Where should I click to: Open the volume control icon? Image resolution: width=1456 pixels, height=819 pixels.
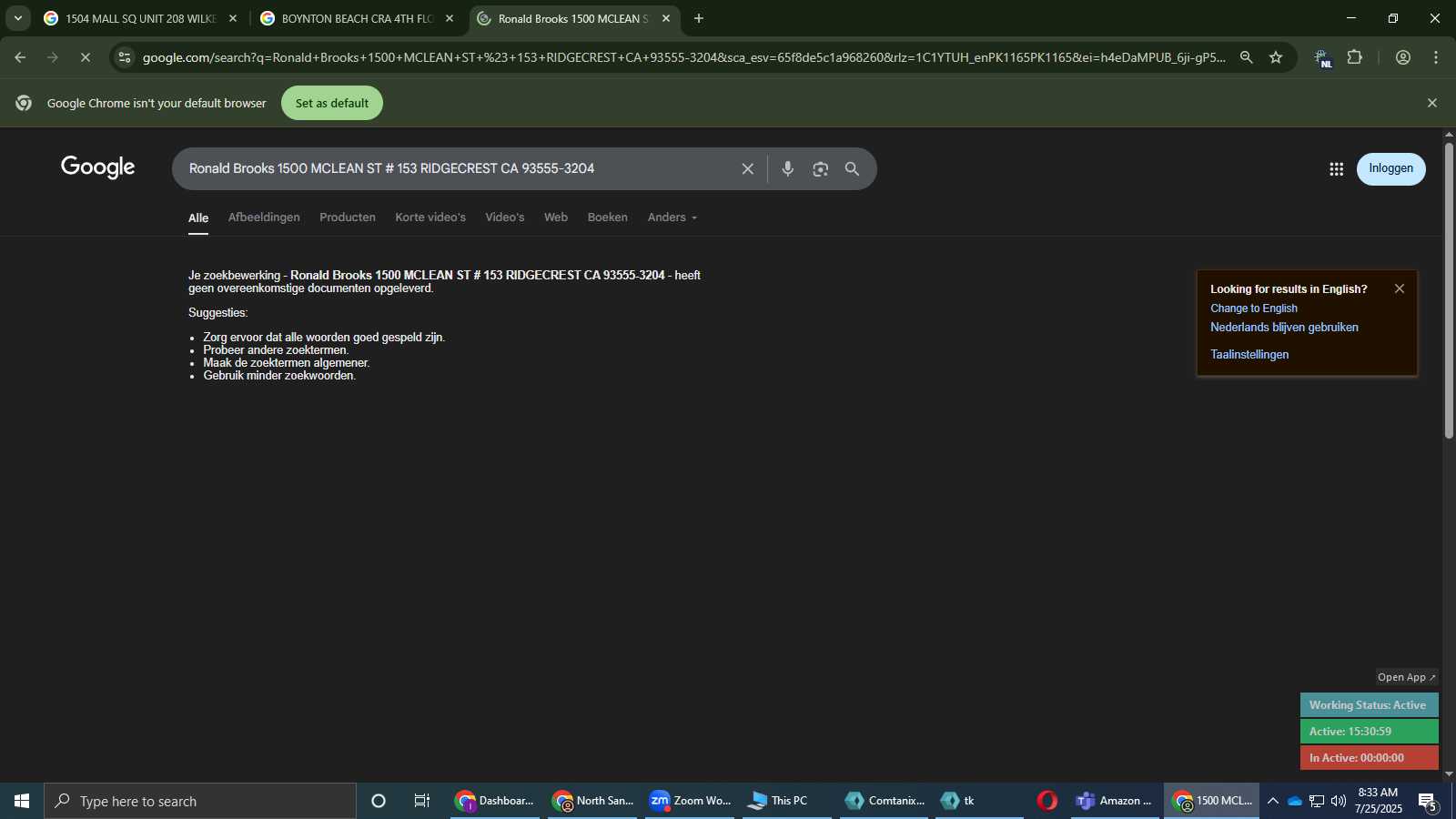click(1339, 801)
